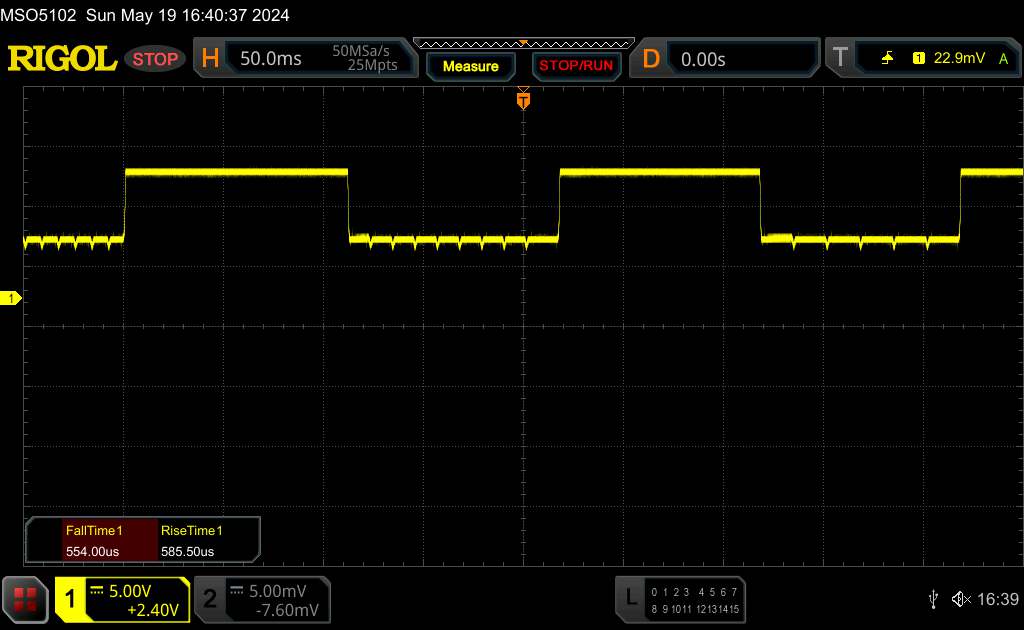Open the red function navigation menu icon
The image size is (1024, 630).
[25, 599]
